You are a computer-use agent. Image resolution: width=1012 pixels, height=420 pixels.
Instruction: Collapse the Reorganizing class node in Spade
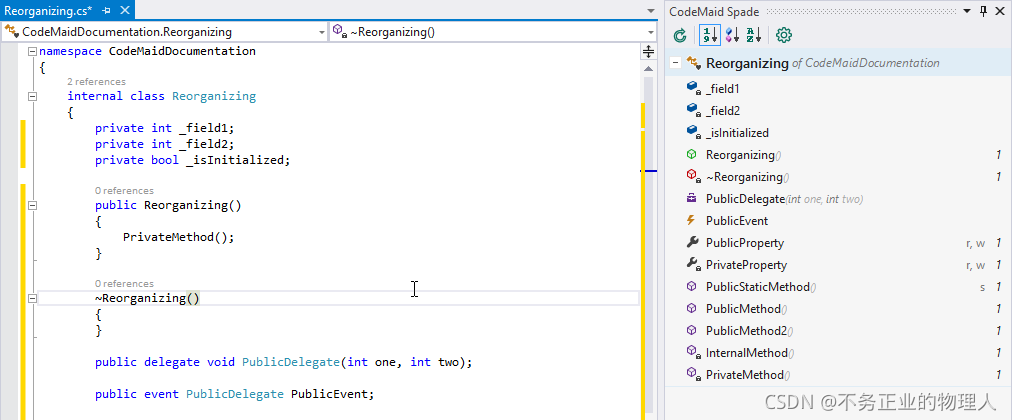(x=675, y=63)
